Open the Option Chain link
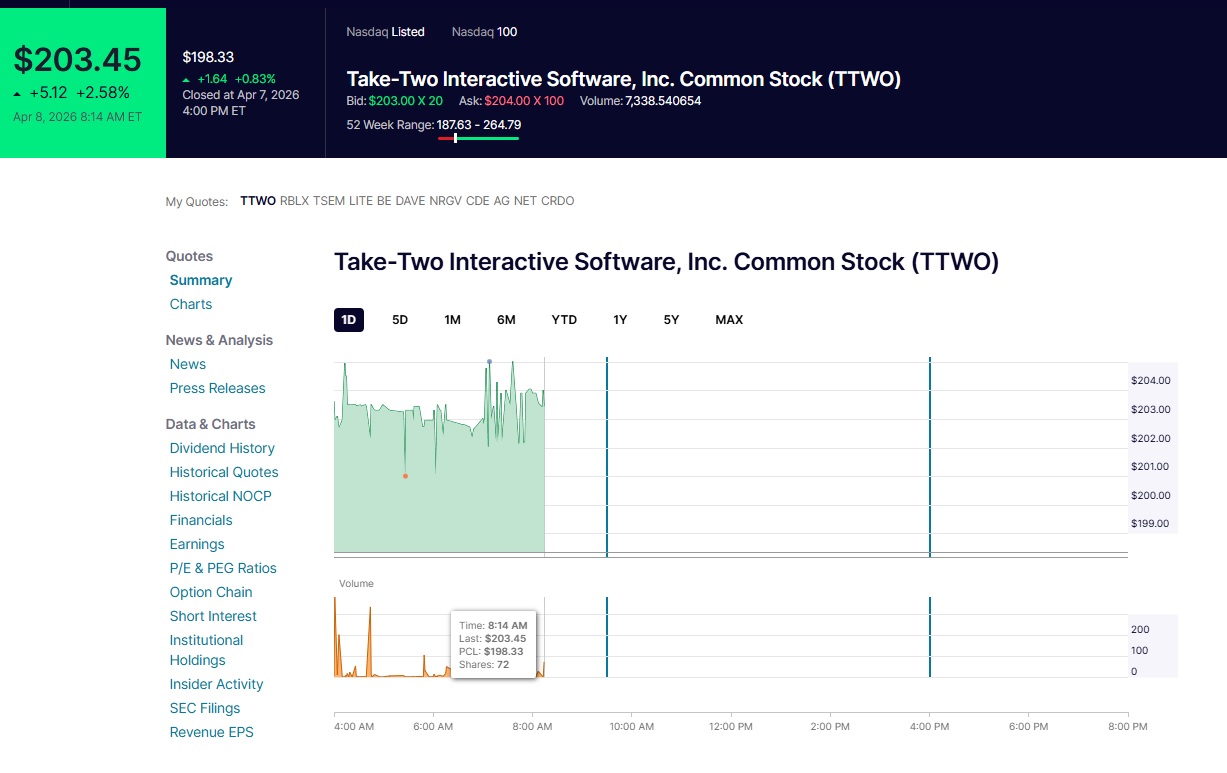The height and width of the screenshot is (773, 1227). click(211, 592)
